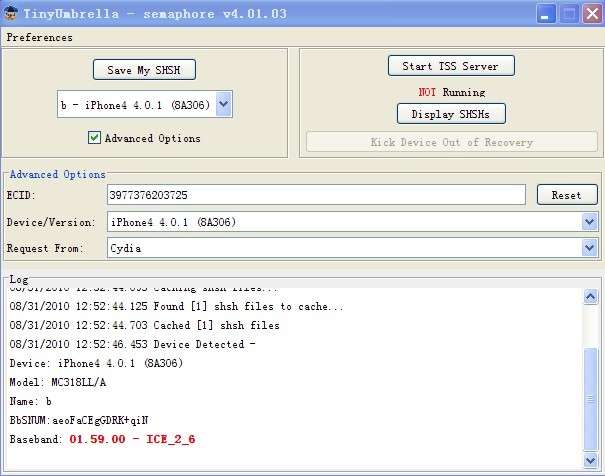Viewport: 605px width, 476px height.
Task: Click the Log scrollbar up arrow
Action: (591, 295)
